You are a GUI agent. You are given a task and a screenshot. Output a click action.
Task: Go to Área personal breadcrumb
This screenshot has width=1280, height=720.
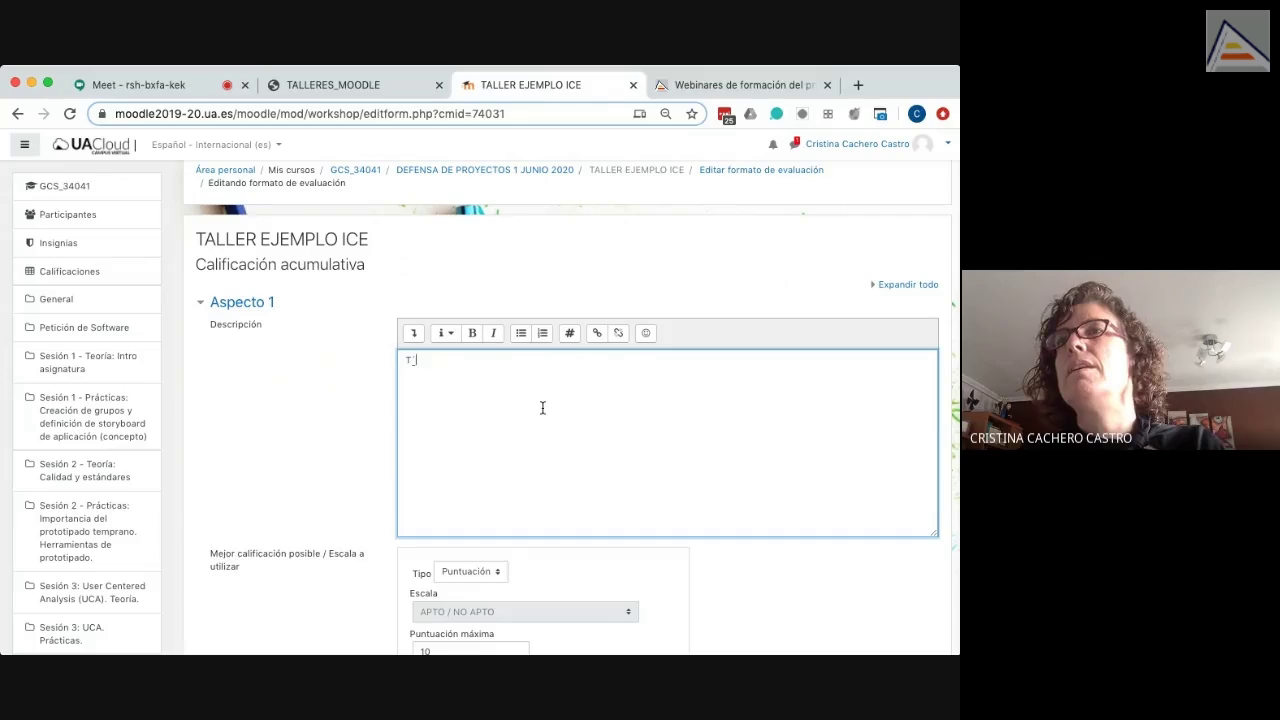225,170
